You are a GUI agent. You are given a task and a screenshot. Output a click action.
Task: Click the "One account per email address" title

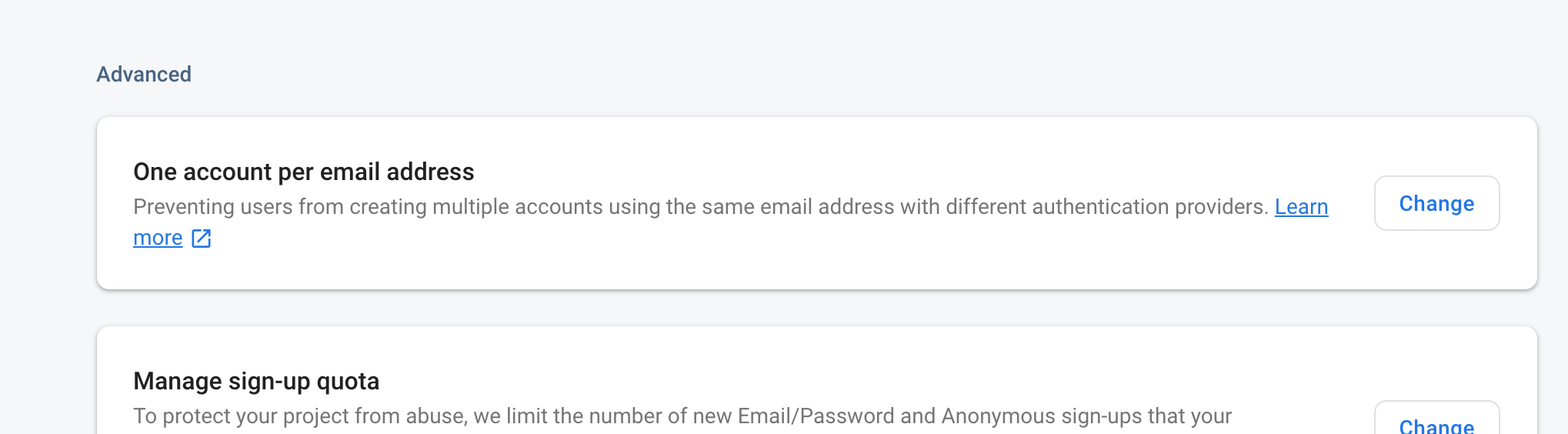pos(303,172)
